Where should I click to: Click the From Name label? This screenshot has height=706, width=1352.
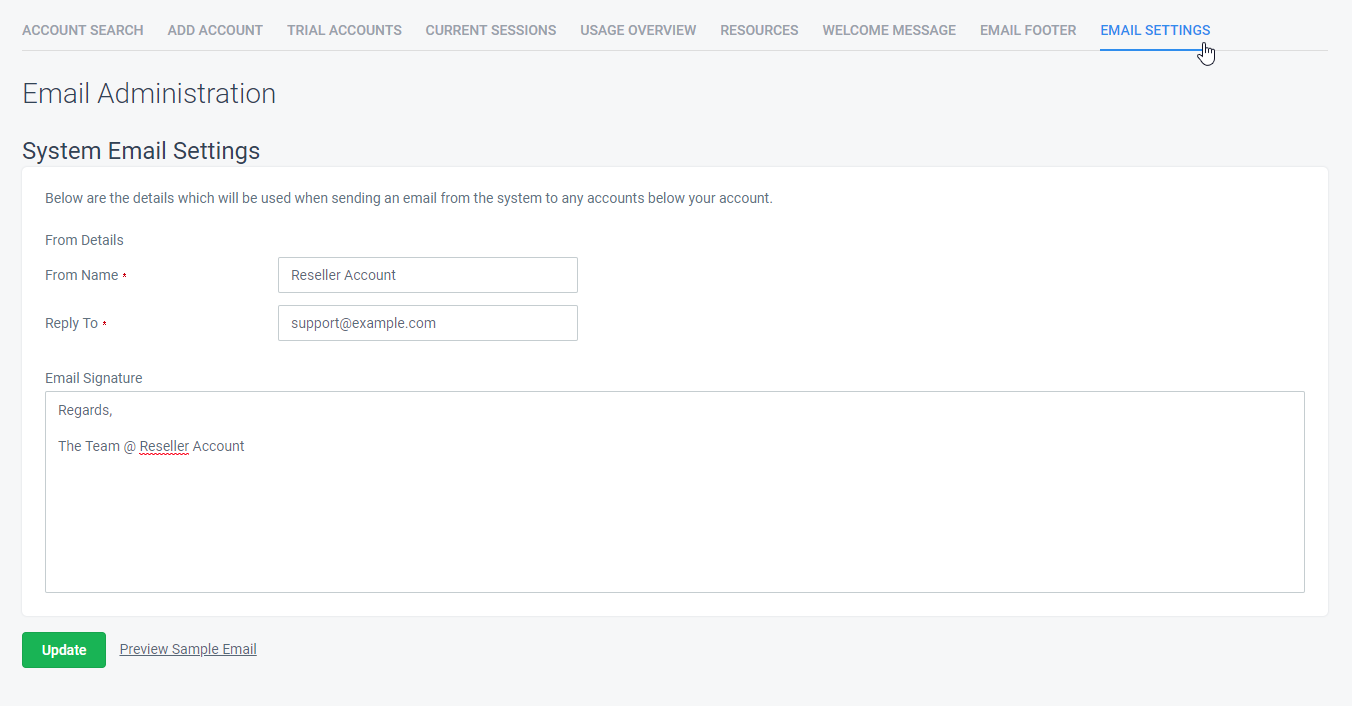coord(82,275)
